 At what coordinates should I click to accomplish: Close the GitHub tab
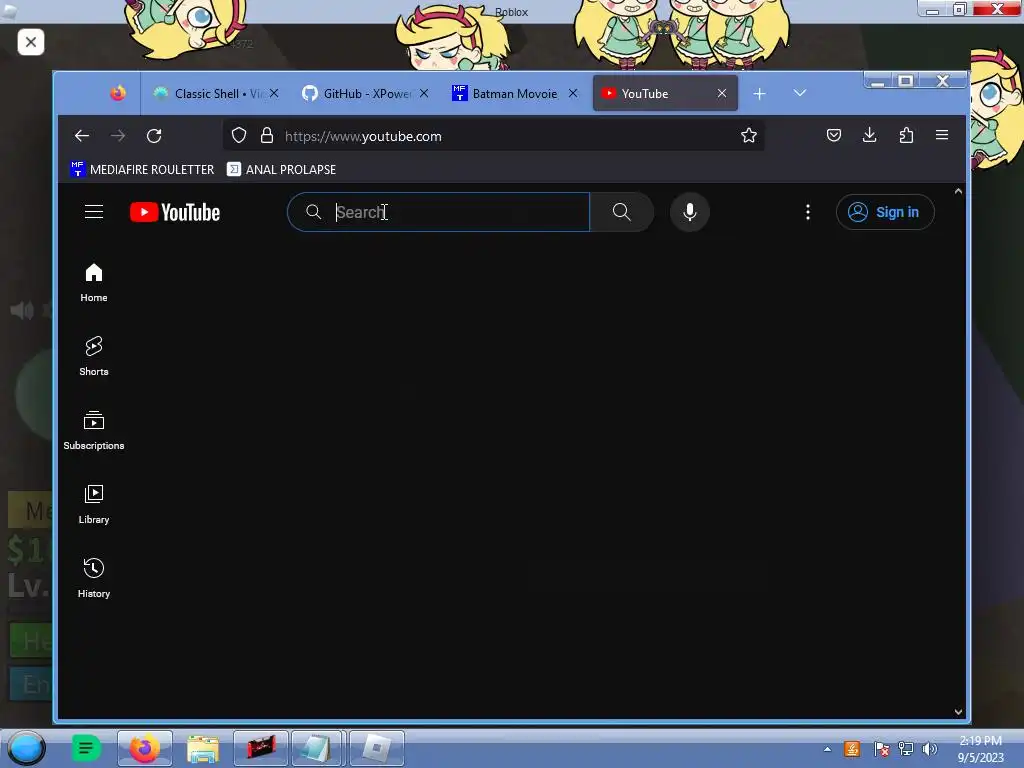point(424,93)
